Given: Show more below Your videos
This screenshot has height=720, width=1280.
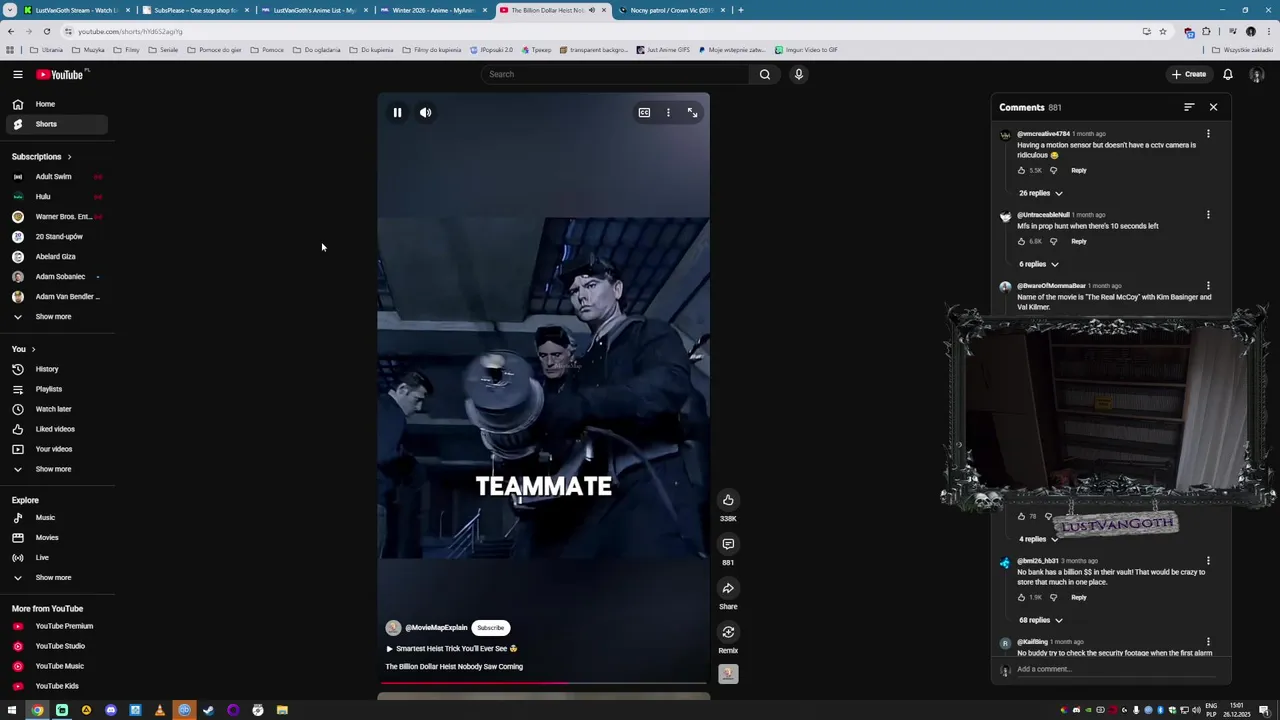Looking at the screenshot, I should pos(56,469).
